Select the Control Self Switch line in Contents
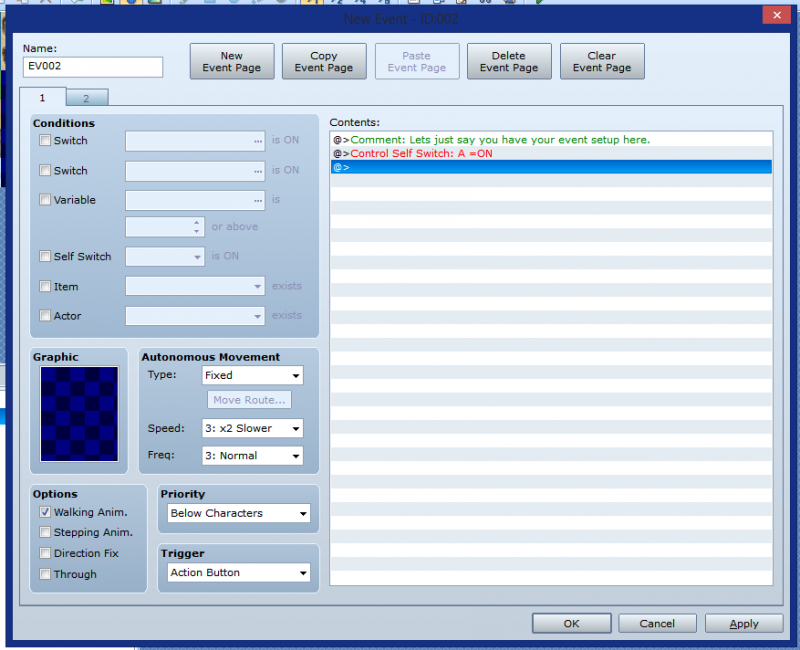800x650 pixels. [x=450, y=153]
